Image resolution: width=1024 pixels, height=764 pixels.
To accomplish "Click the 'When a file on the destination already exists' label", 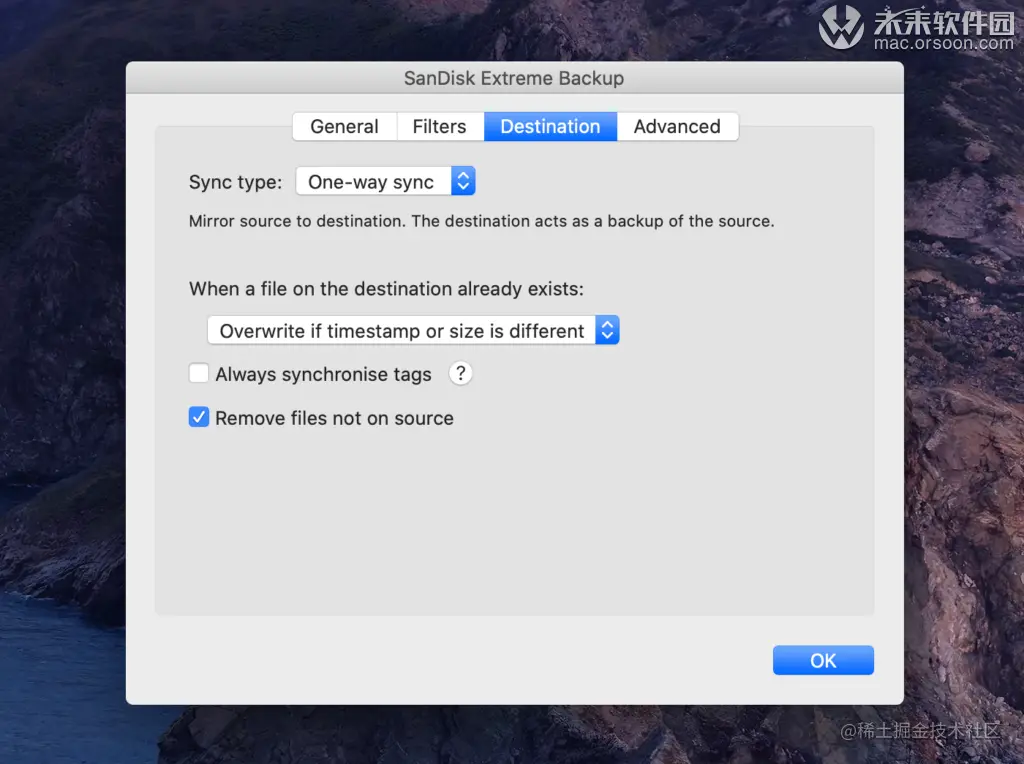I will (386, 289).
